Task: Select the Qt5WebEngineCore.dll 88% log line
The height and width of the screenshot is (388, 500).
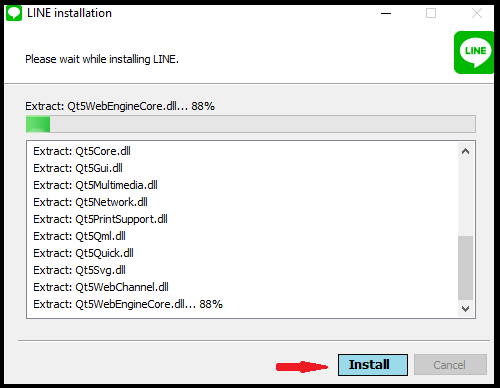Action: coord(128,304)
